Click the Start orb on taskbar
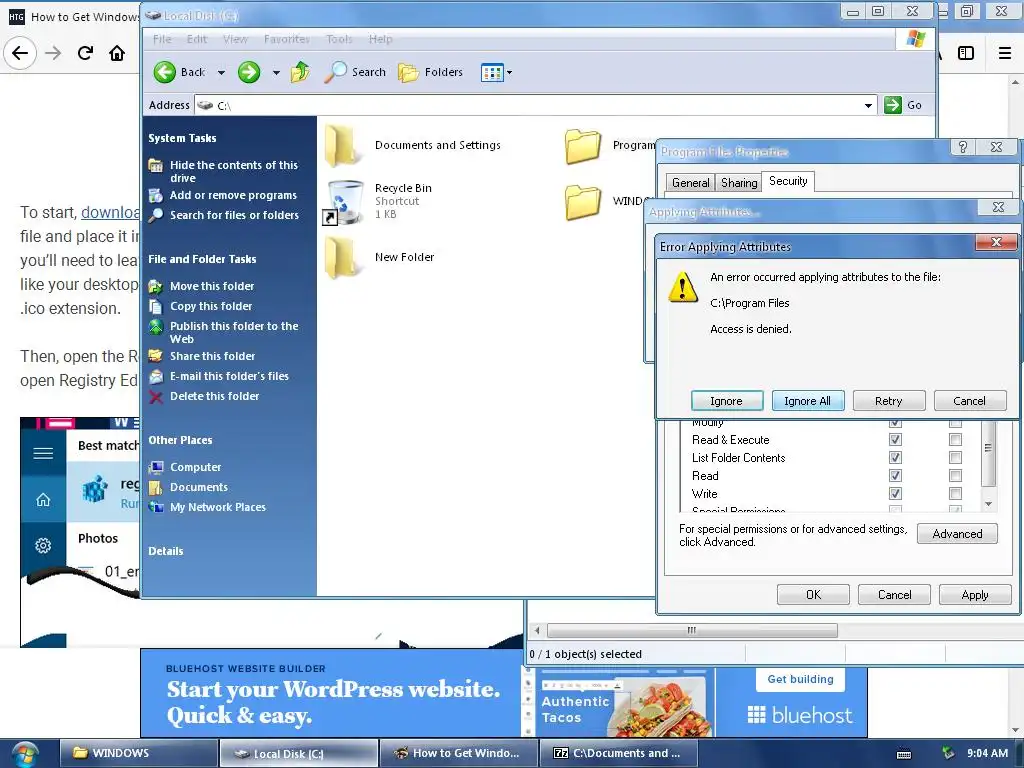This screenshot has height=768, width=1024. click(24, 754)
